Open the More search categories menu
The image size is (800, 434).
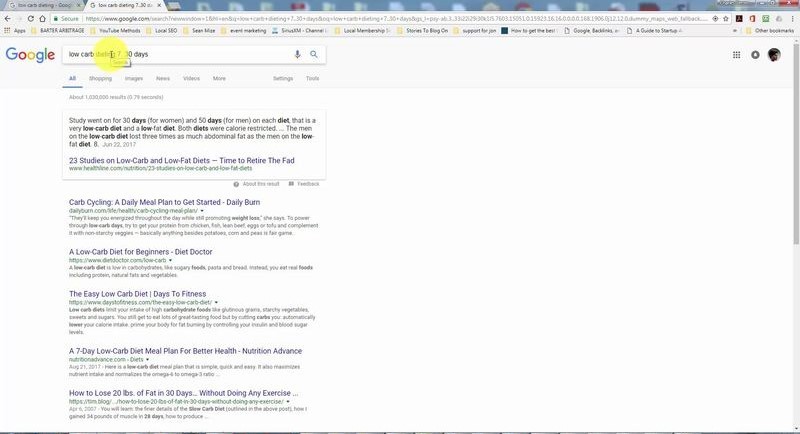coord(218,78)
